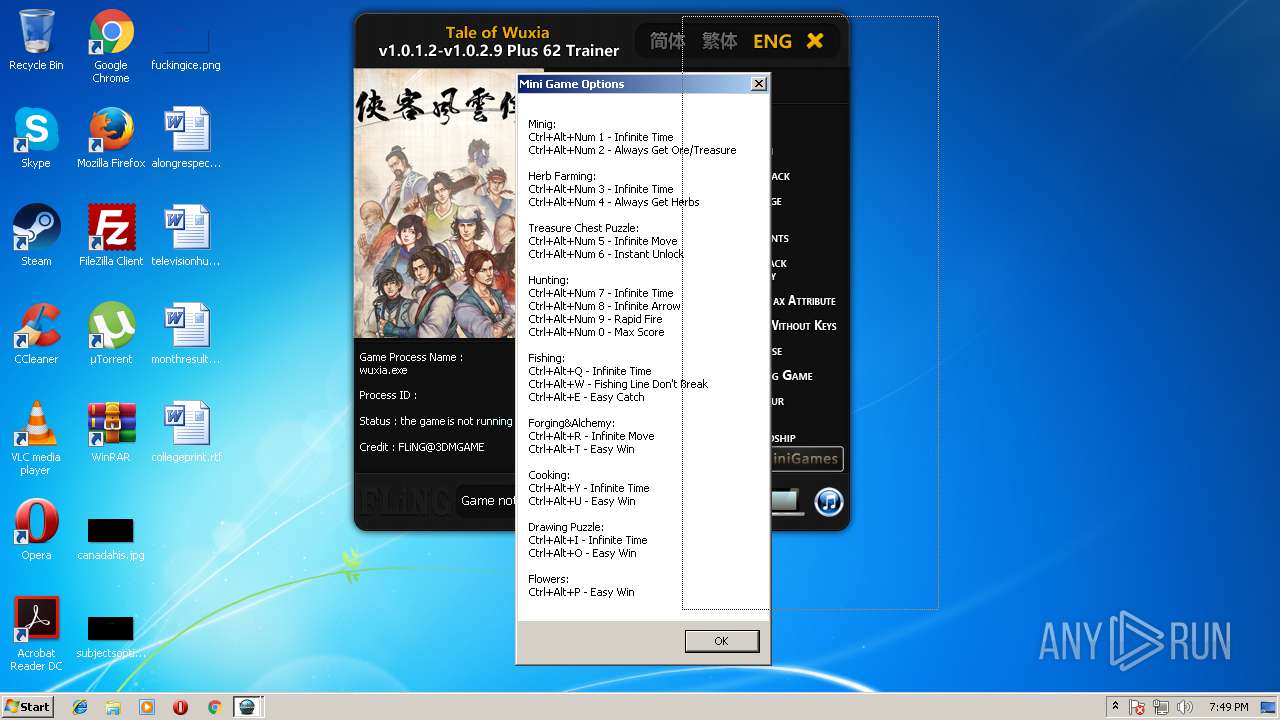The height and width of the screenshot is (720, 1280).
Task: Click 'Status : the game is not running'
Action: [436, 421]
